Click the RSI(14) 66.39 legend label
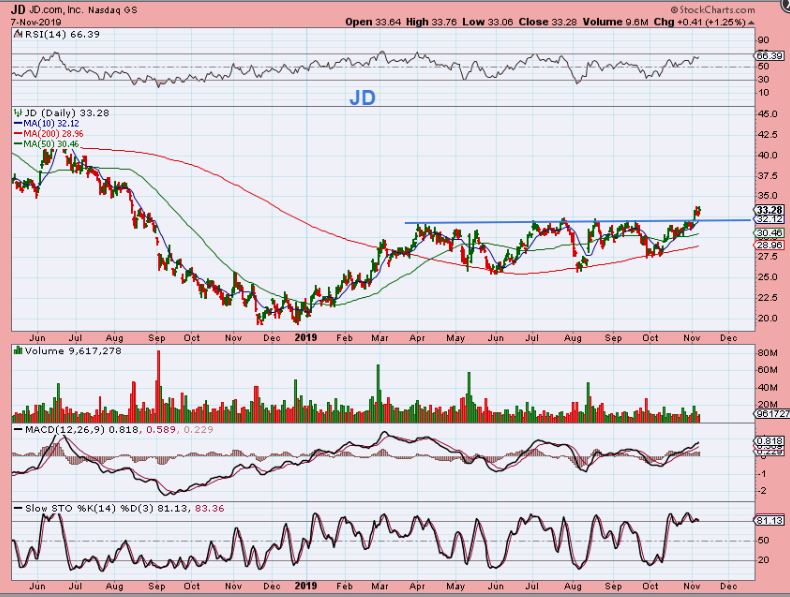Screen dimensions: 790x597 61,35
